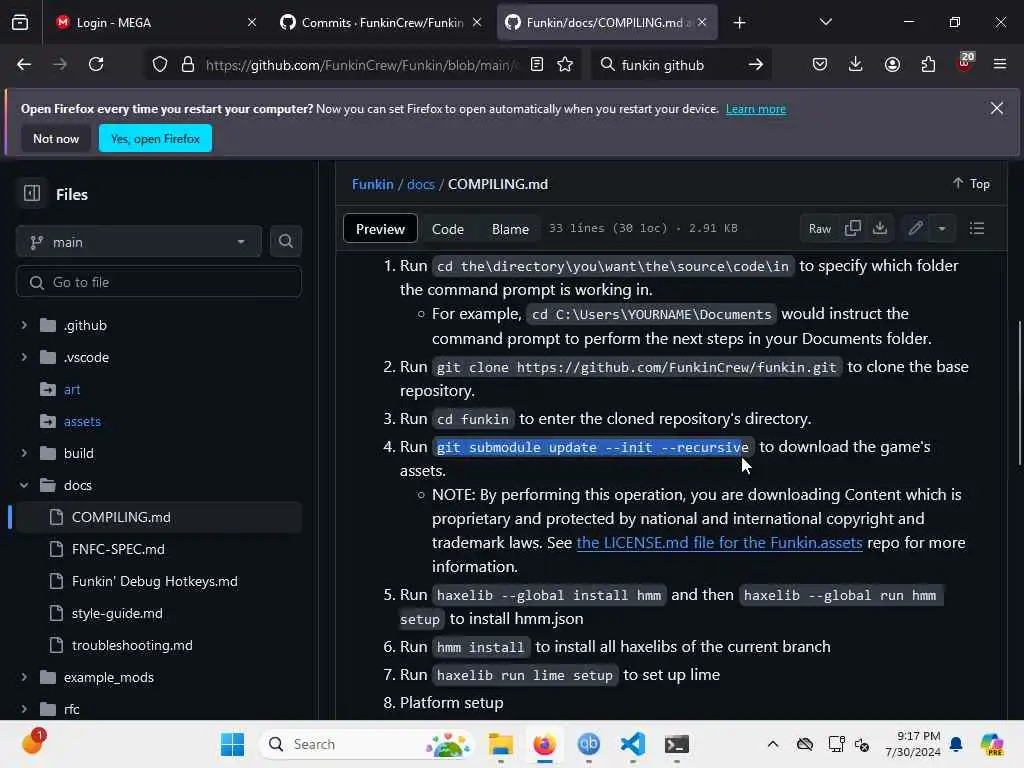Open Firefox downloads panel
Image resolution: width=1024 pixels, height=768 pixels.
pyautogui.click(x=856, y=64)
